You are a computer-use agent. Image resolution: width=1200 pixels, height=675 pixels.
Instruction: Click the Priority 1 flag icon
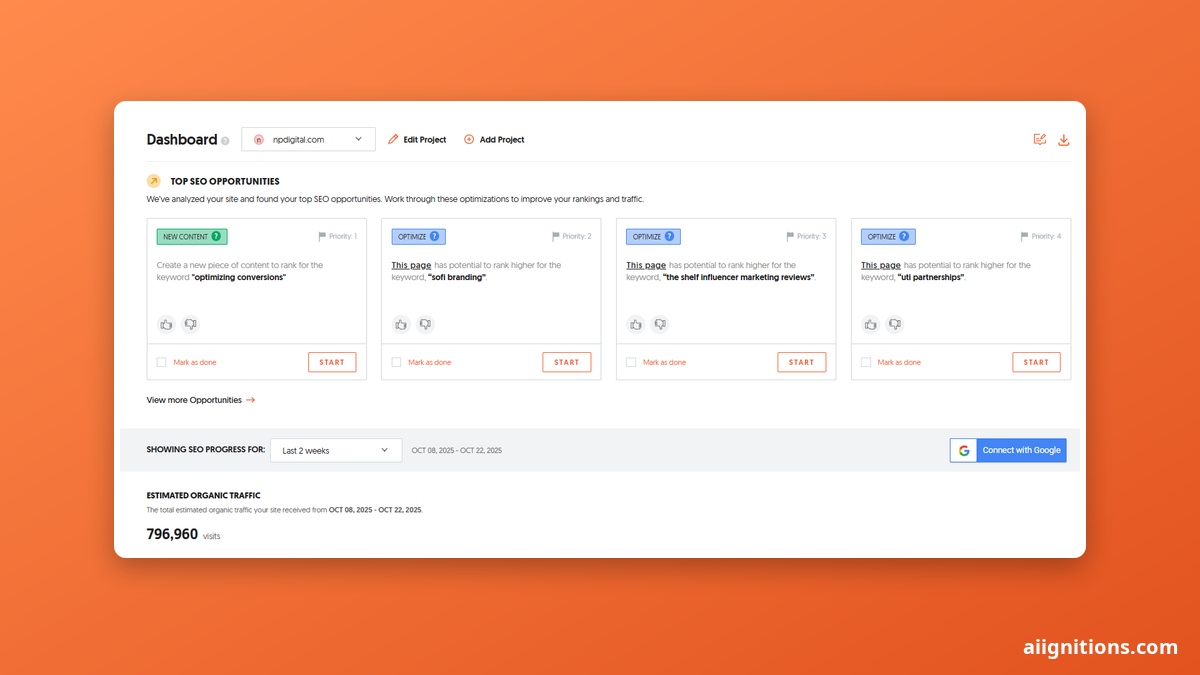coord(322,237)
